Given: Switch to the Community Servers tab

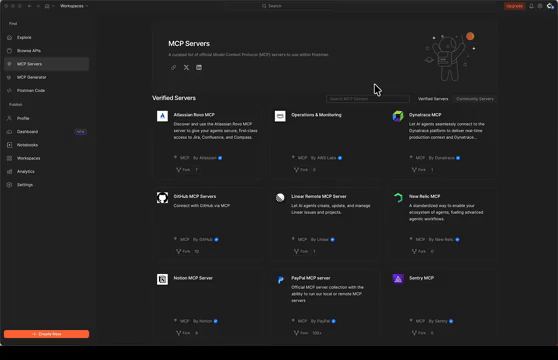Looking at the screenshot, I should click(475, 99).
